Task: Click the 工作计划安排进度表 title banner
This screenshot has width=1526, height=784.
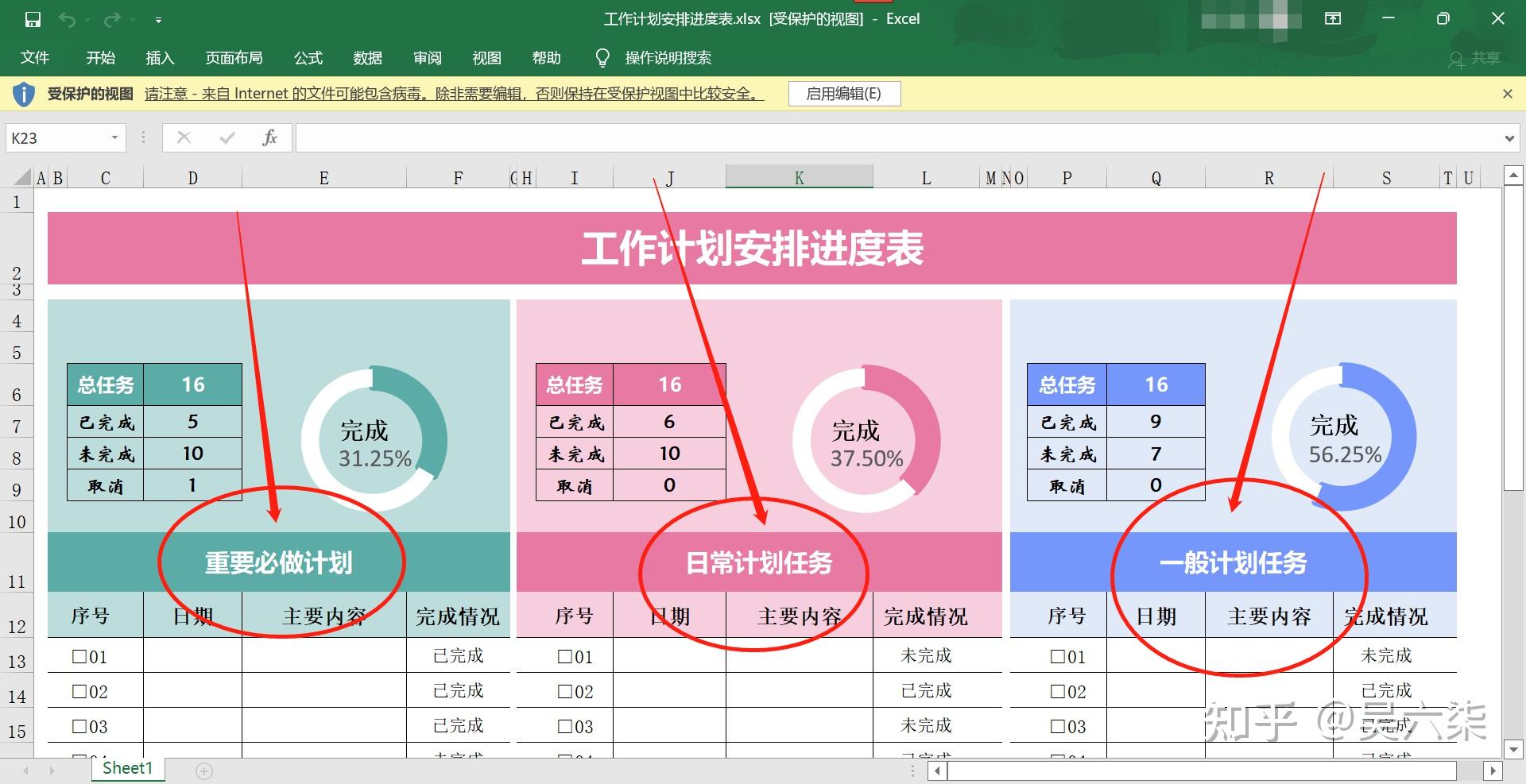Action: point(752,248)
